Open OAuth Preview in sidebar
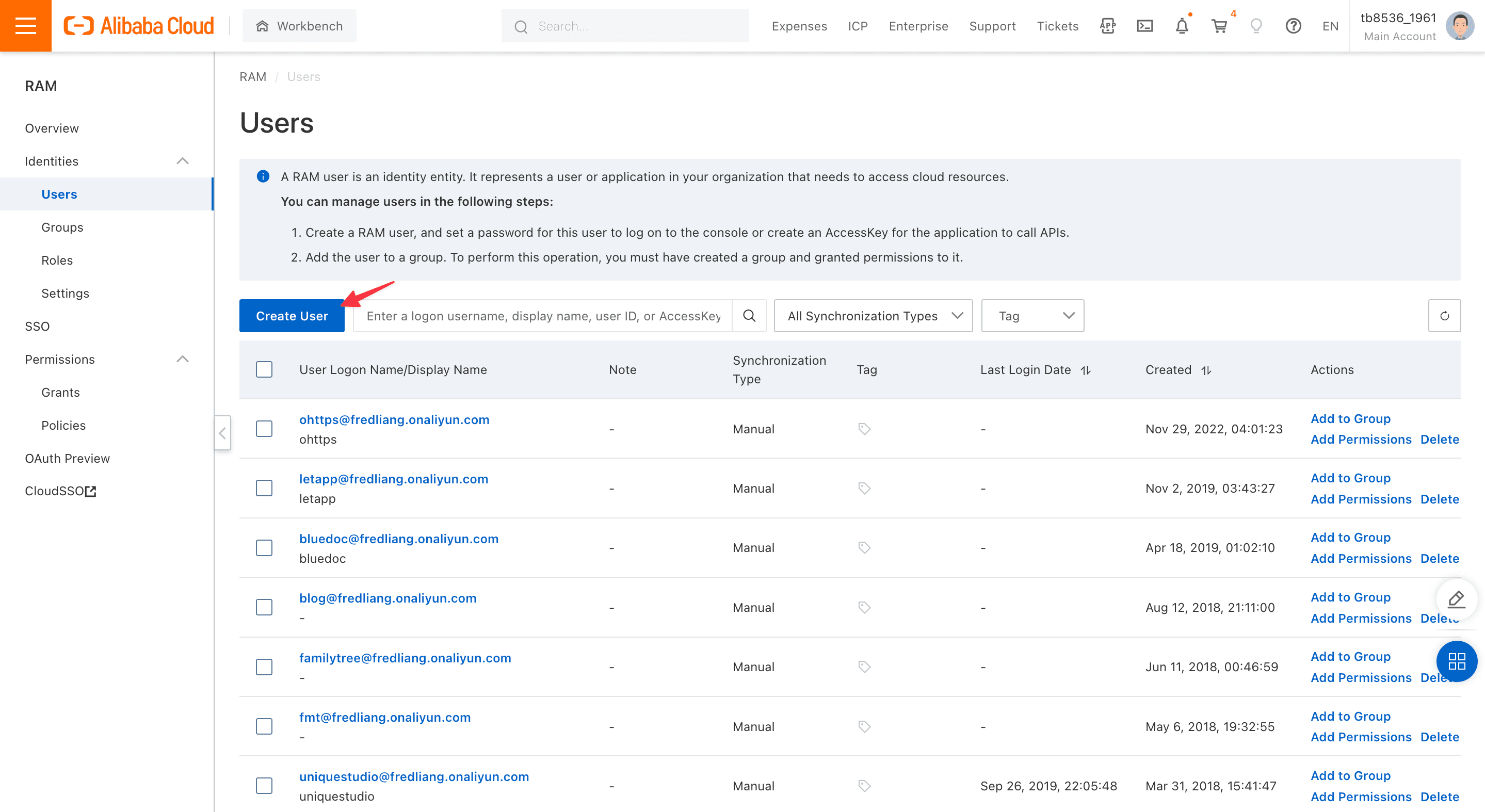This screenshot has height=812, width=1485. point(68,458)
